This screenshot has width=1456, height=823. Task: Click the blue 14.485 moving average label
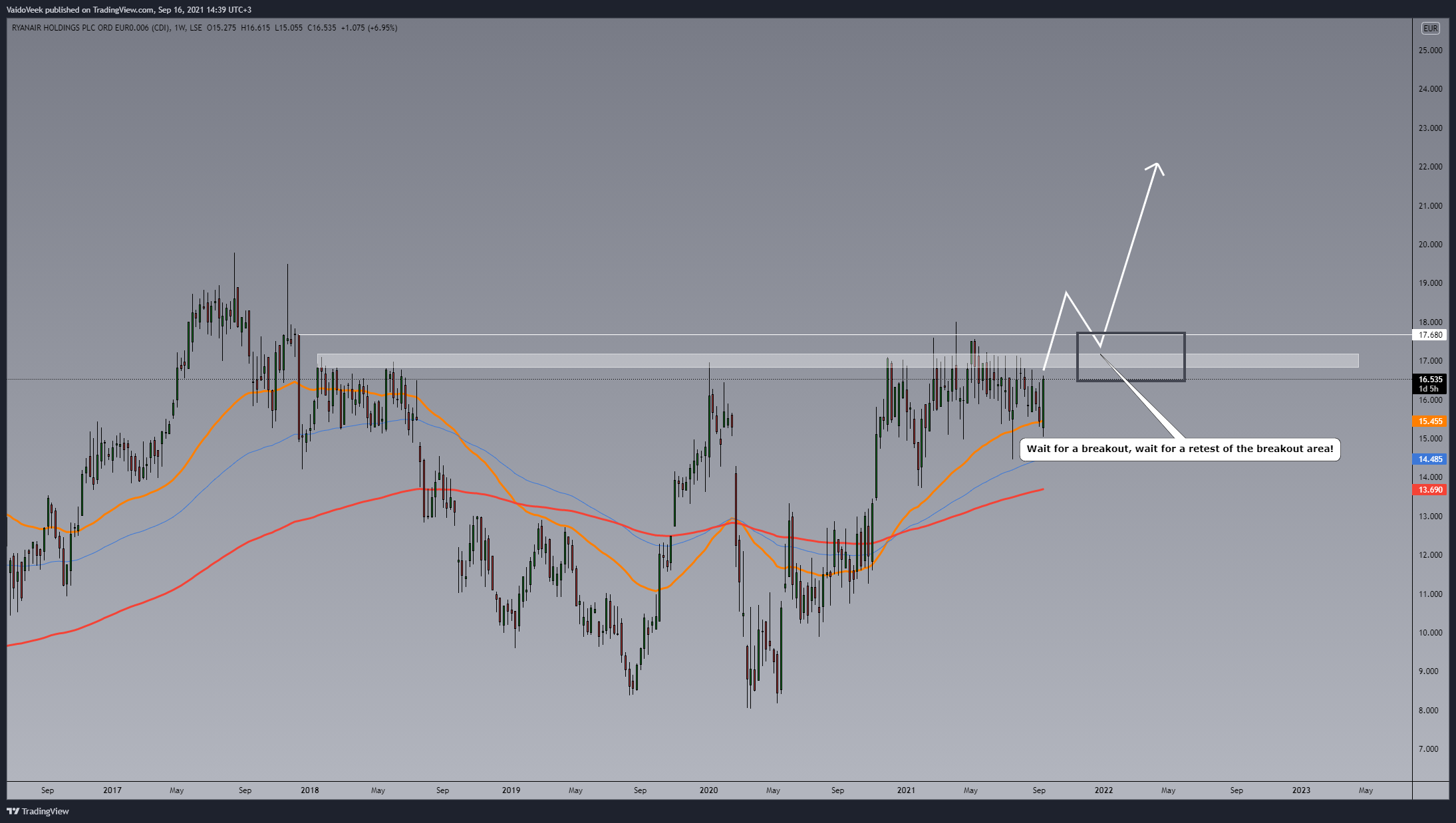tap(1430, 459)
